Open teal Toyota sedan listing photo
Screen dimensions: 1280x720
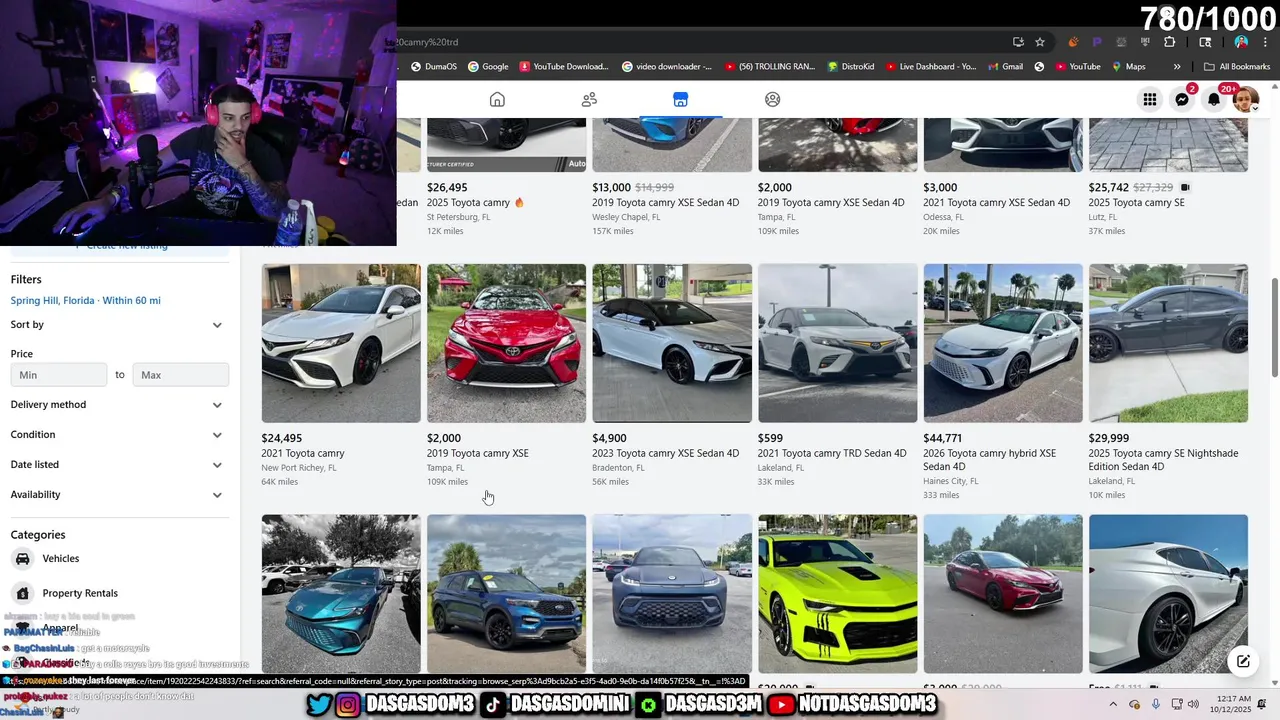pos(341,594)
